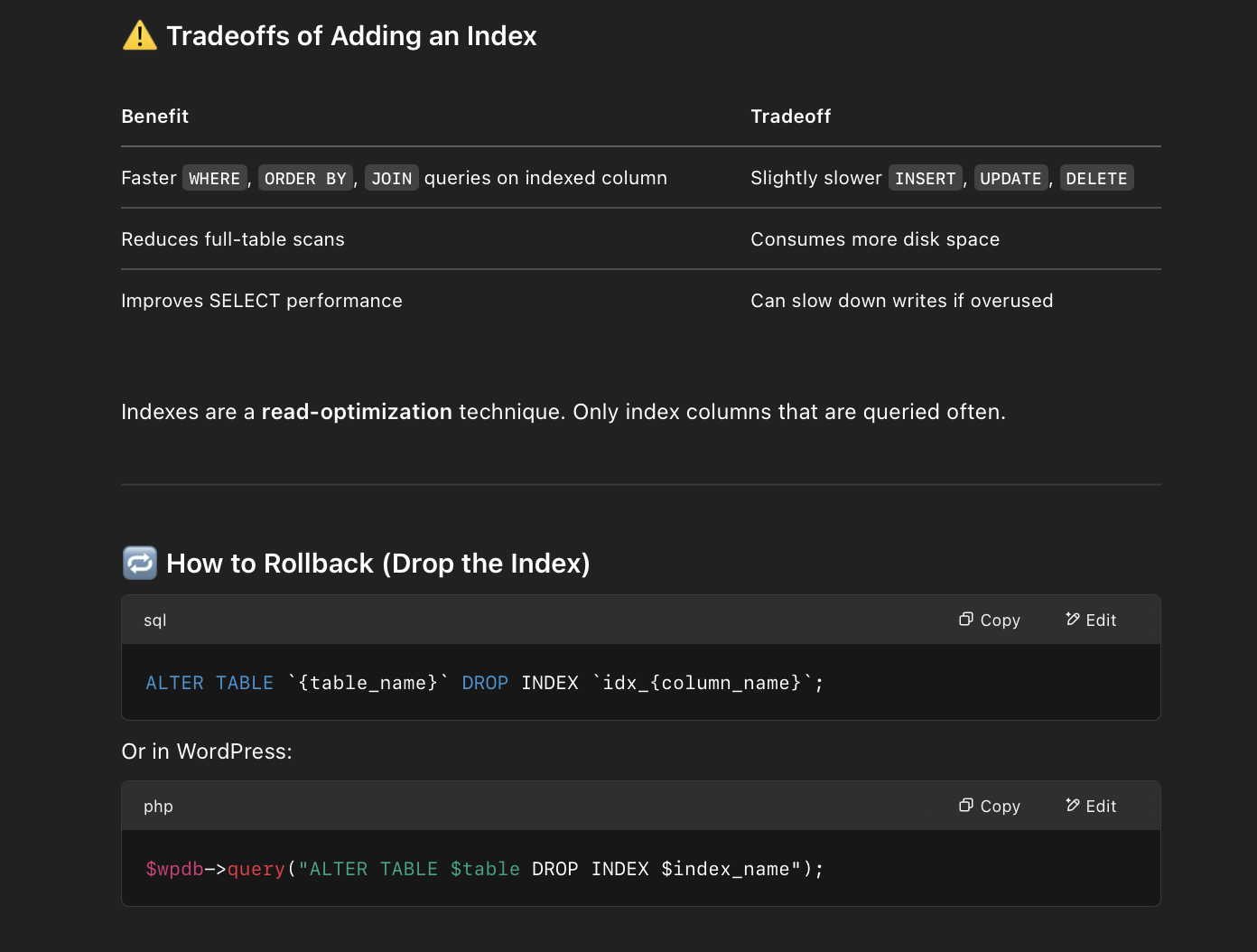Click the repeat arrows icon beside Rollback heading
This screenshot has width=1257, height=952.
tap(140, 563)
